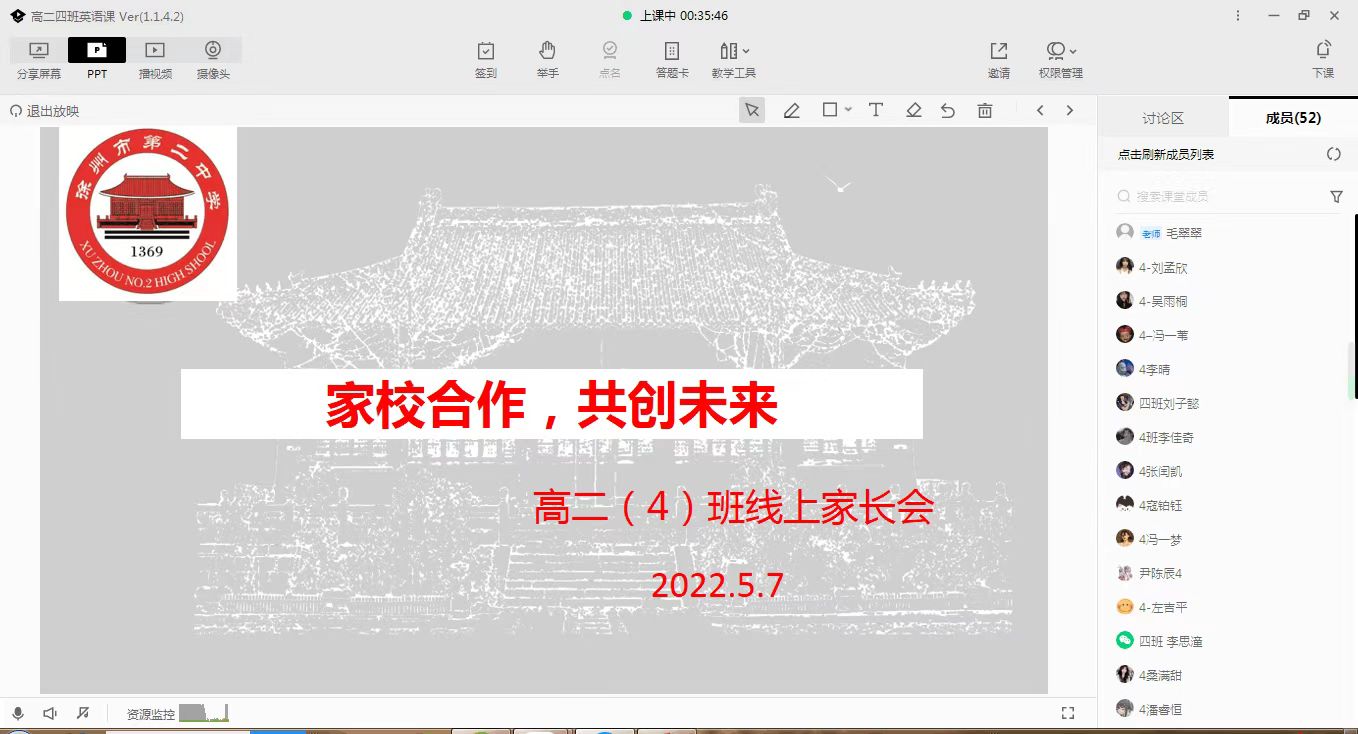Click the slide subtitle 高二（4）班线上家长会
The width and height of the screenshot is (1358, 734).
[x=734, y=509]
